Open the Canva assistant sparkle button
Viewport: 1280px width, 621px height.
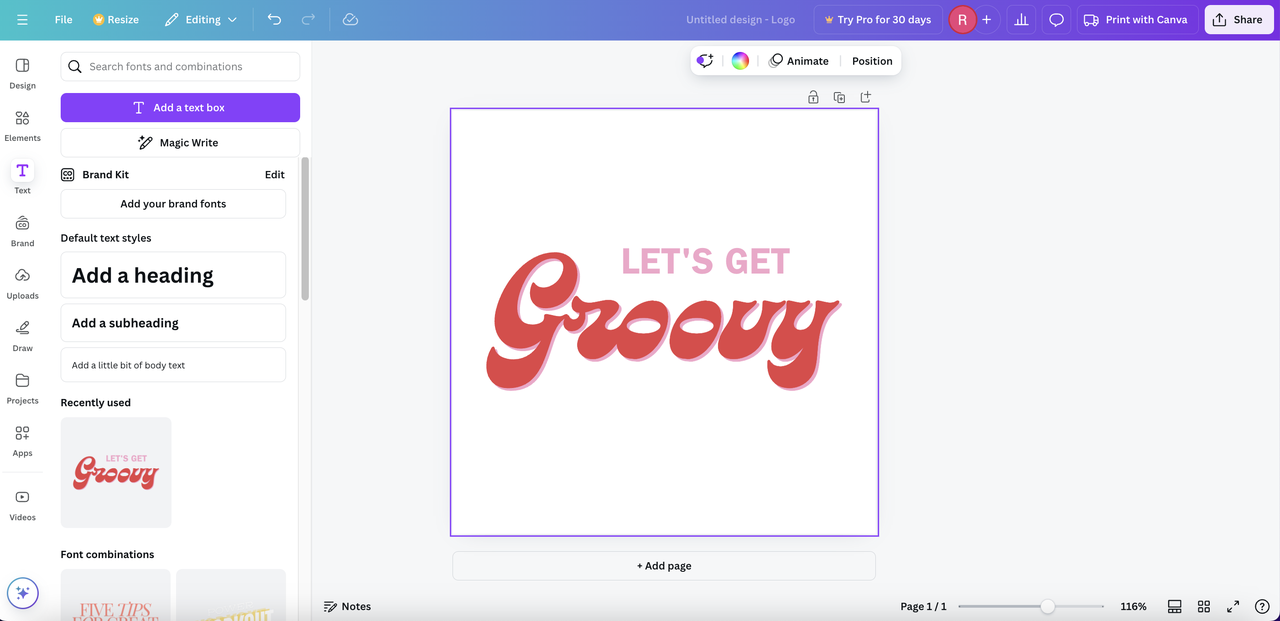pyautogui.click(x=22, y=593)
